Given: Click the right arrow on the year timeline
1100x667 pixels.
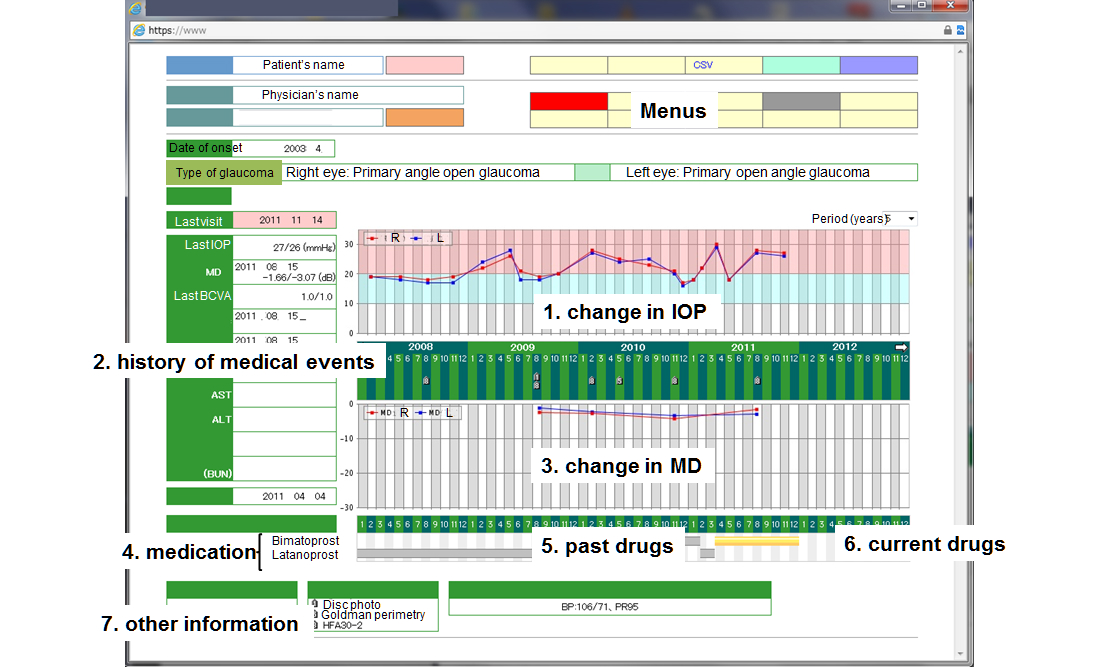Looking at the screenshot, I should pos(900,347).
